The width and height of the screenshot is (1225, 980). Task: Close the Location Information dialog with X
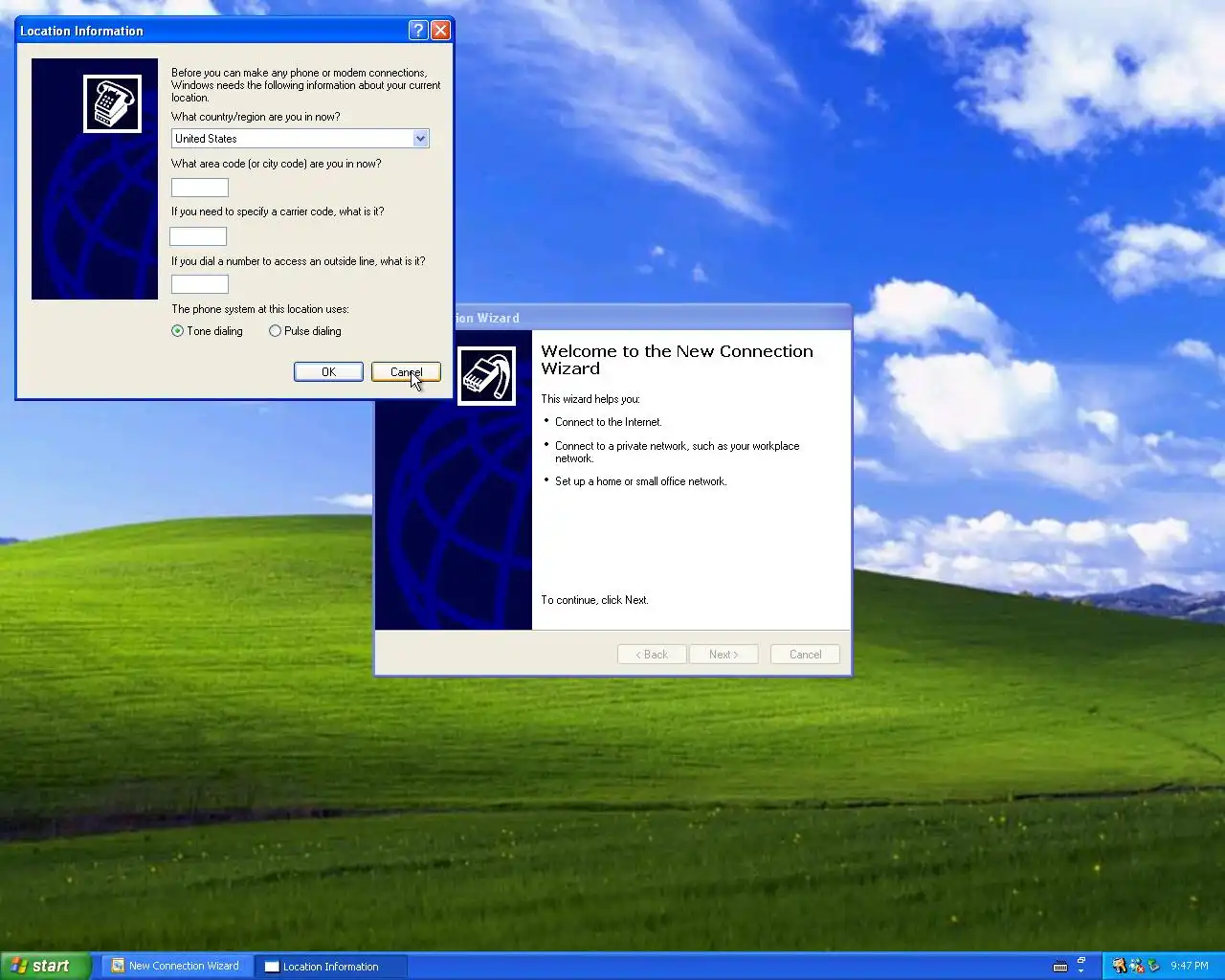click(x=440, y=31)
